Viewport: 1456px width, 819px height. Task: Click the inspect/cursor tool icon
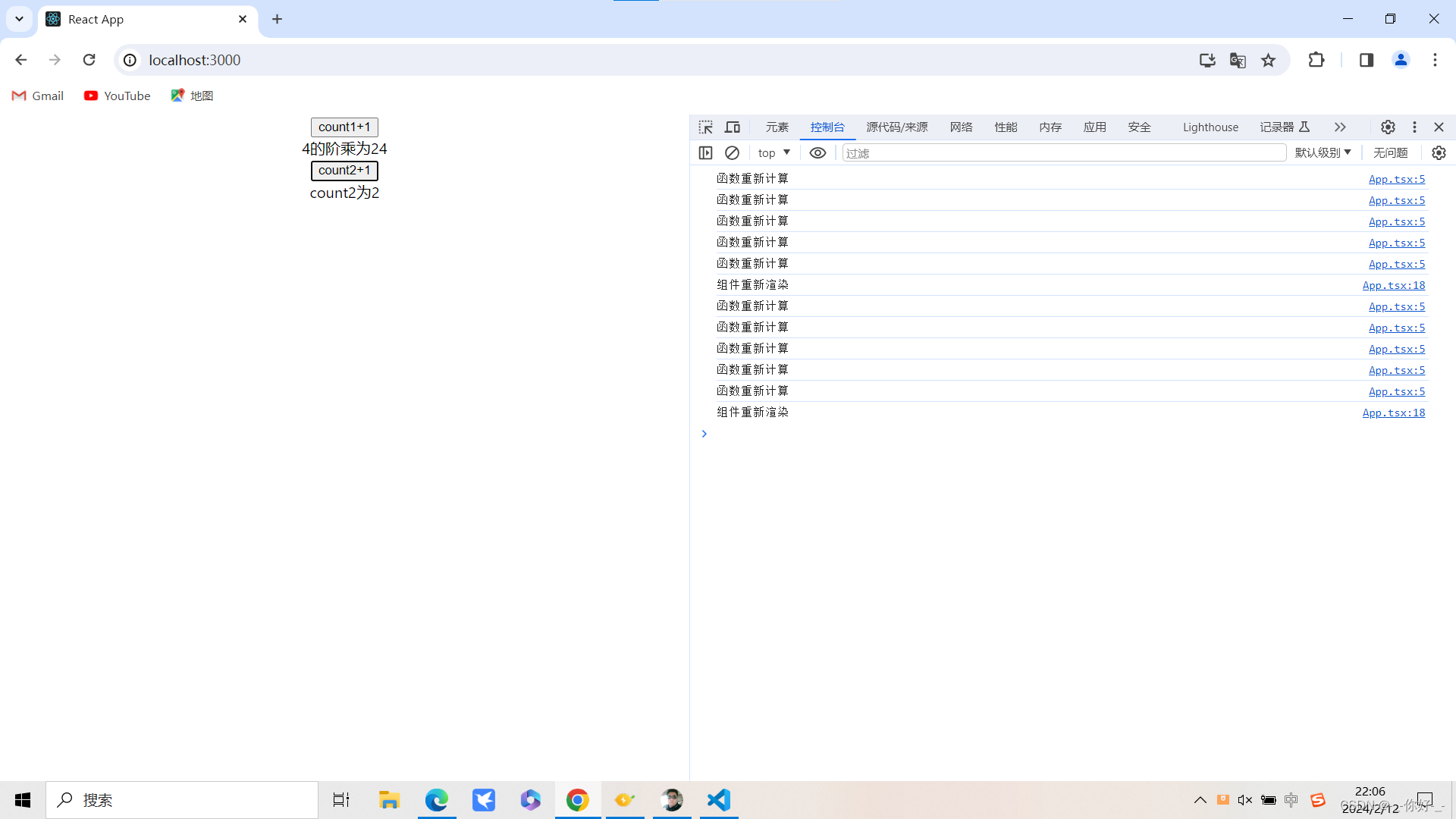tap(706, 127)
